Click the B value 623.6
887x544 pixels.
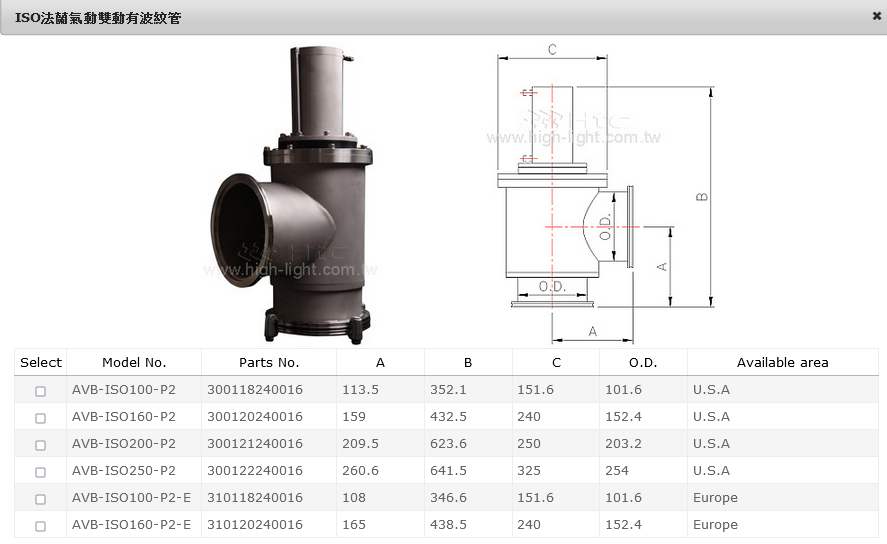click(448, 444)
